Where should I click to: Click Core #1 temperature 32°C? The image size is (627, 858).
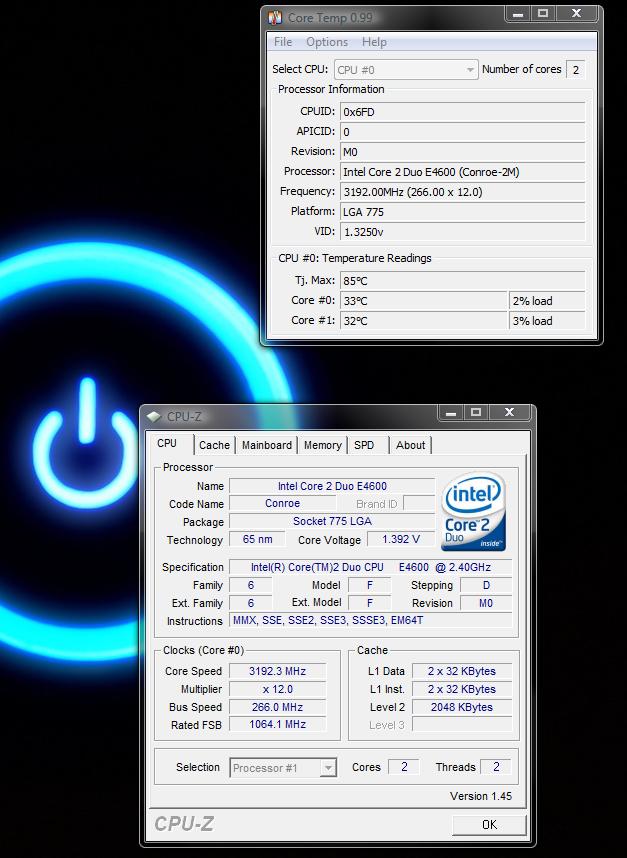pyautogui.click(x=423, y=321)
